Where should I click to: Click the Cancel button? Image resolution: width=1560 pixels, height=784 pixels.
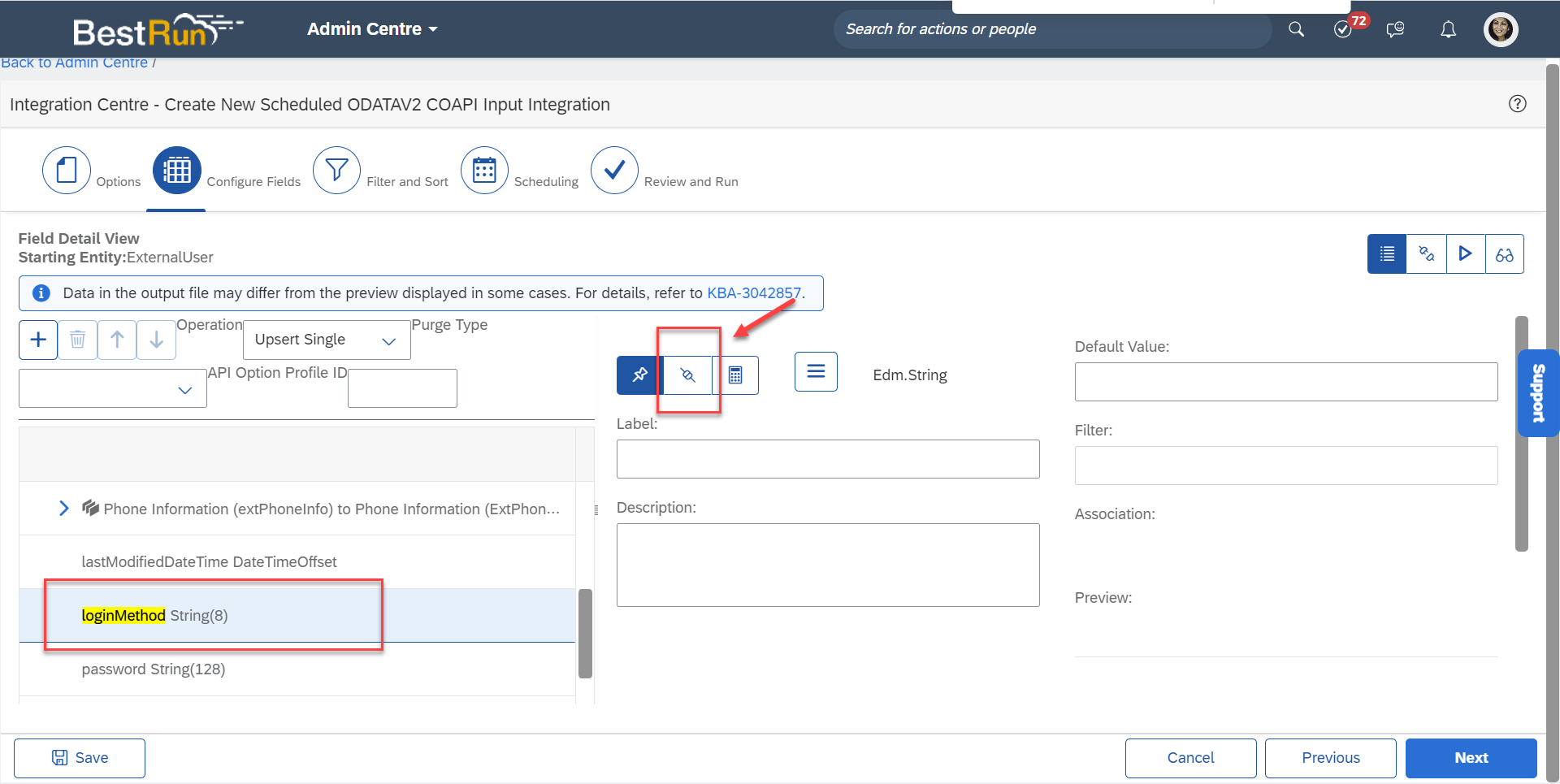[x=1190, y=758]
